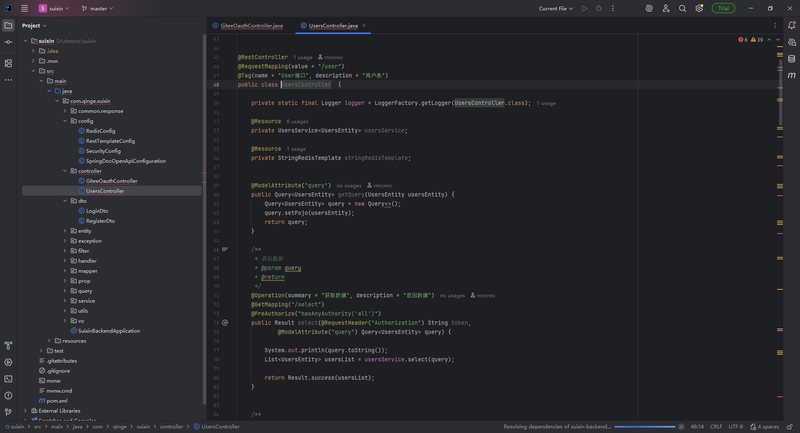Open Current File run configuration dropdown
The width and height of the screenshot is (800, 433).
[x=556, y=8]
